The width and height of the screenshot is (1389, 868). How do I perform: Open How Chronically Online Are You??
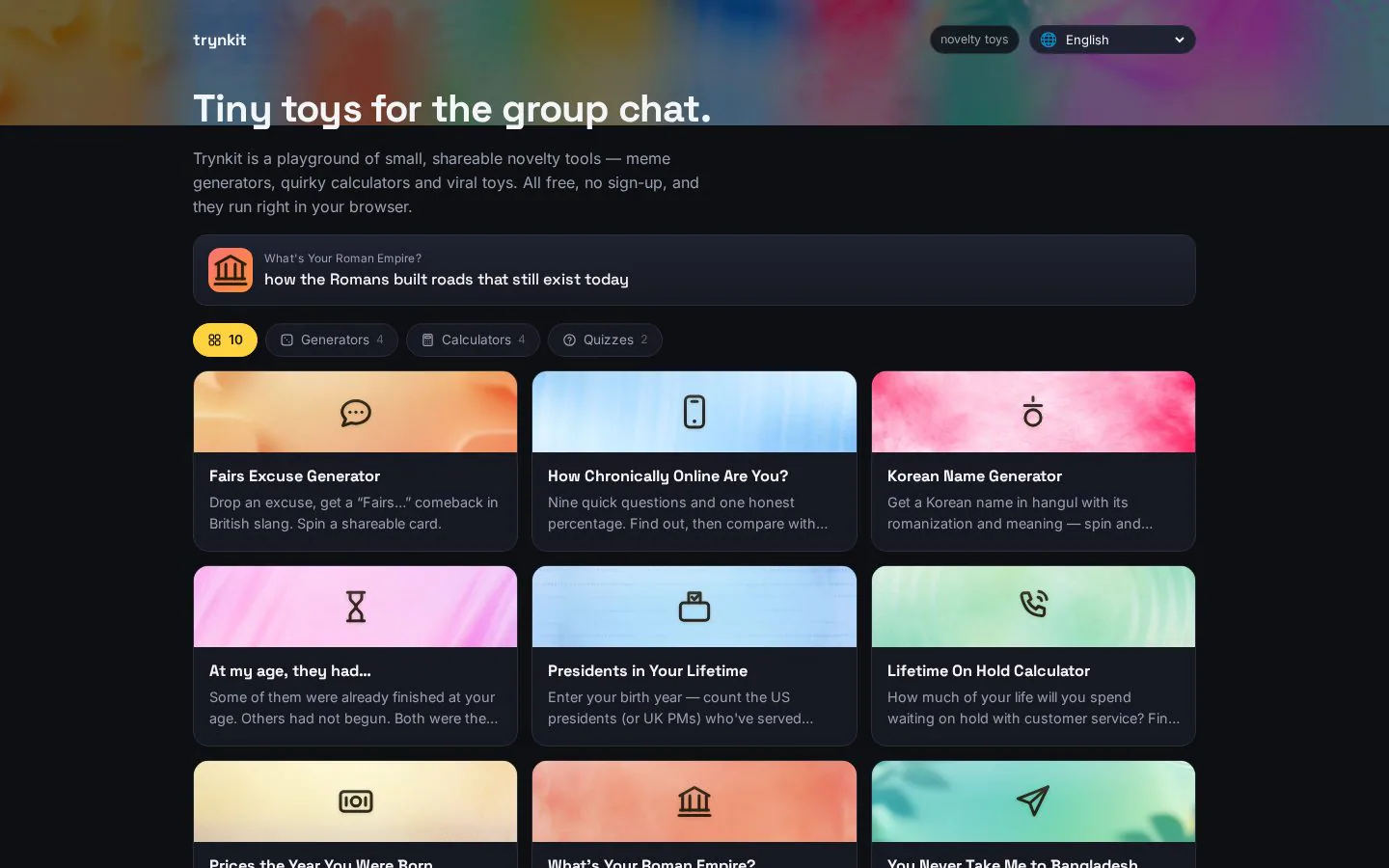click(x=667, y=476)
